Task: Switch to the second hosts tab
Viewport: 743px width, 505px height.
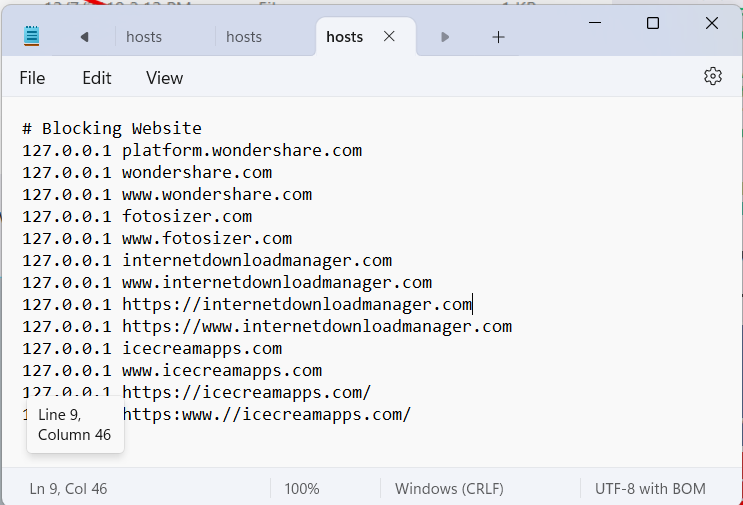Action: [x=244, y=37]
